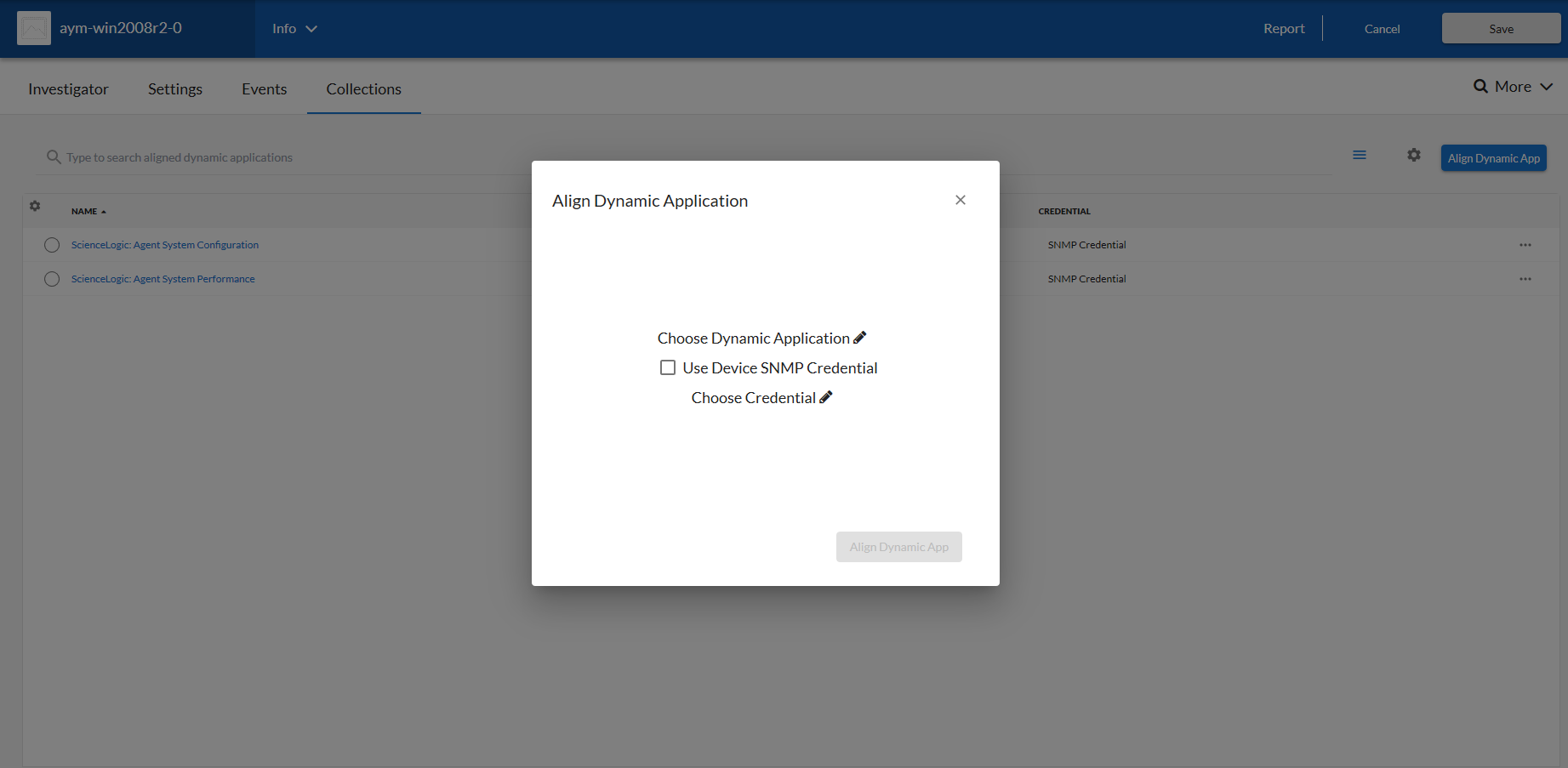The height and width of the screenshot is (768, 1568).
Task: Switch to the Events tab
Action: pos(264,89)
